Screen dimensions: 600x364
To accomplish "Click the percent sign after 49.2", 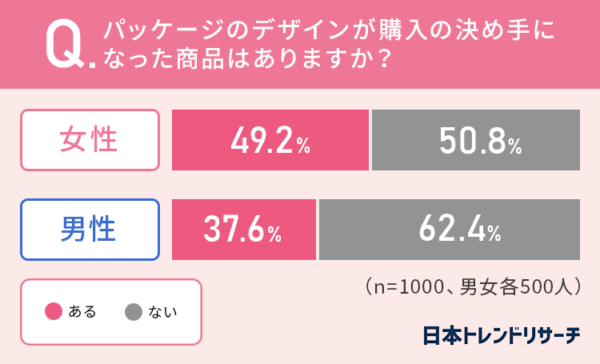I will (x=303, y=146).
